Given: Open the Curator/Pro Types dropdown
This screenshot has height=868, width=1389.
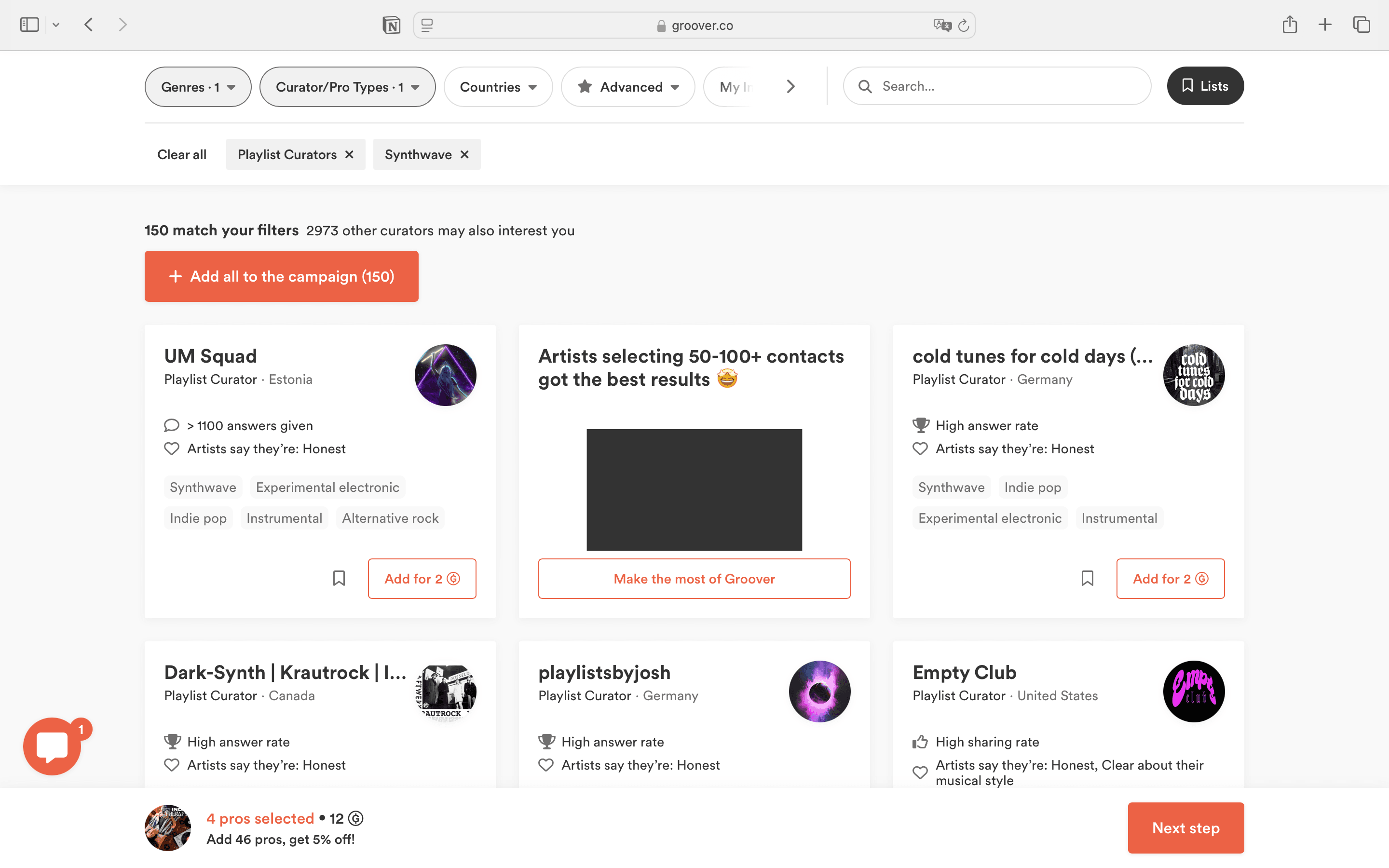Looking at the screenshot, I should click(347, 87).
